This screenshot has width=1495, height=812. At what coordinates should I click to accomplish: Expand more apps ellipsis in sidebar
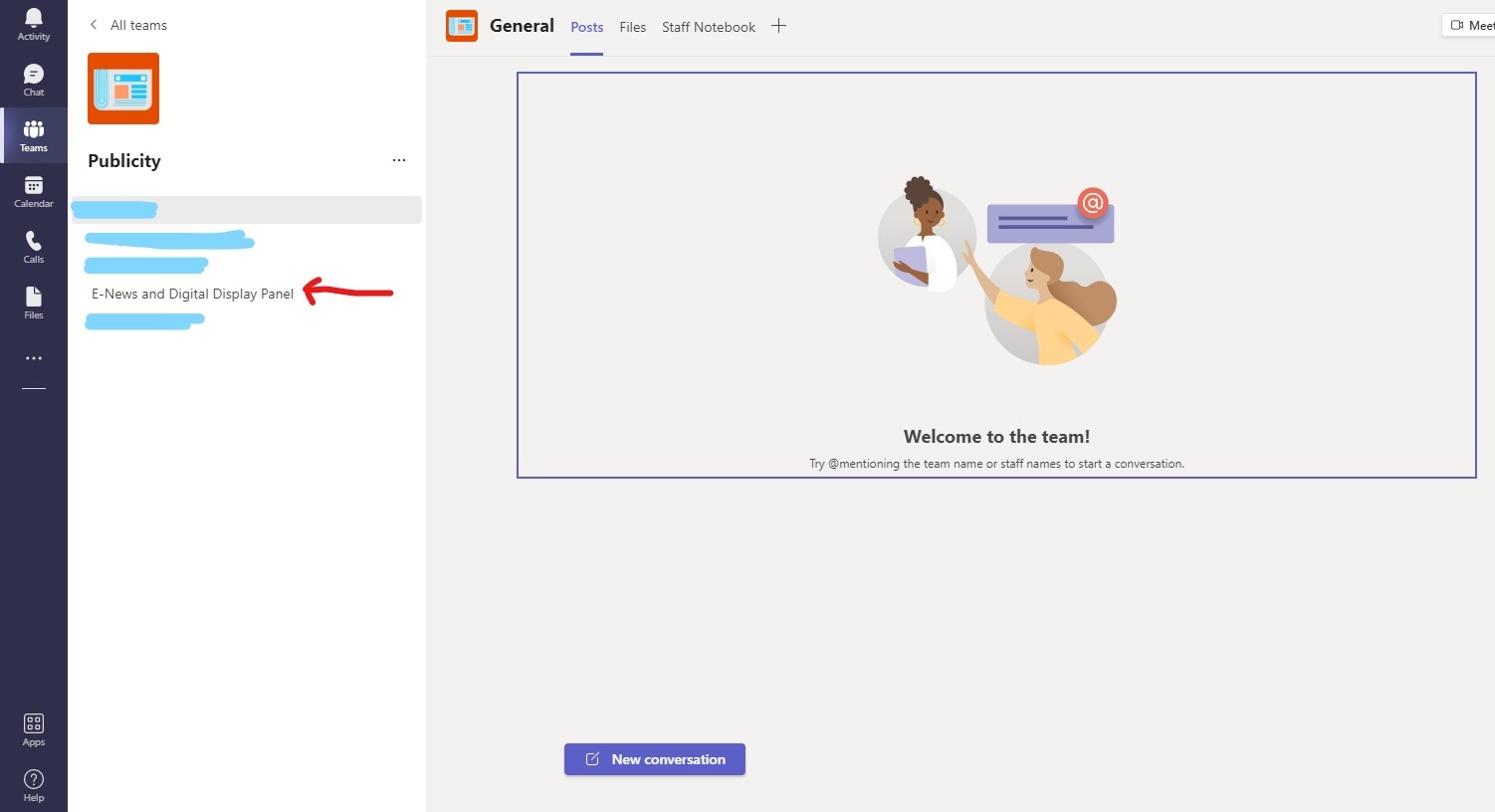point(33,358)
